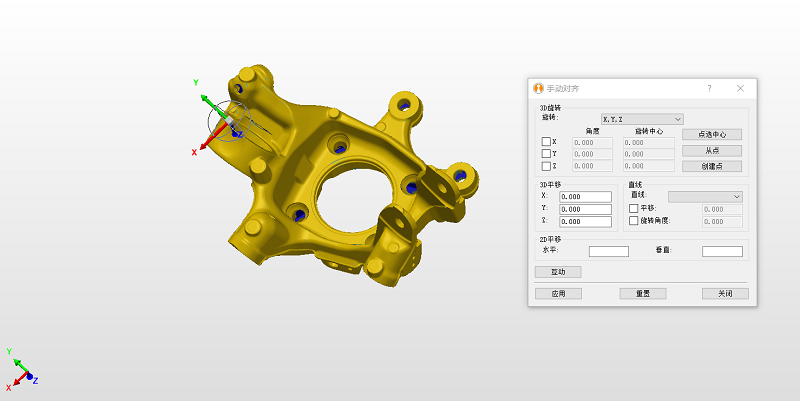Click the 2D平移 水平 input field

[608, 251]
